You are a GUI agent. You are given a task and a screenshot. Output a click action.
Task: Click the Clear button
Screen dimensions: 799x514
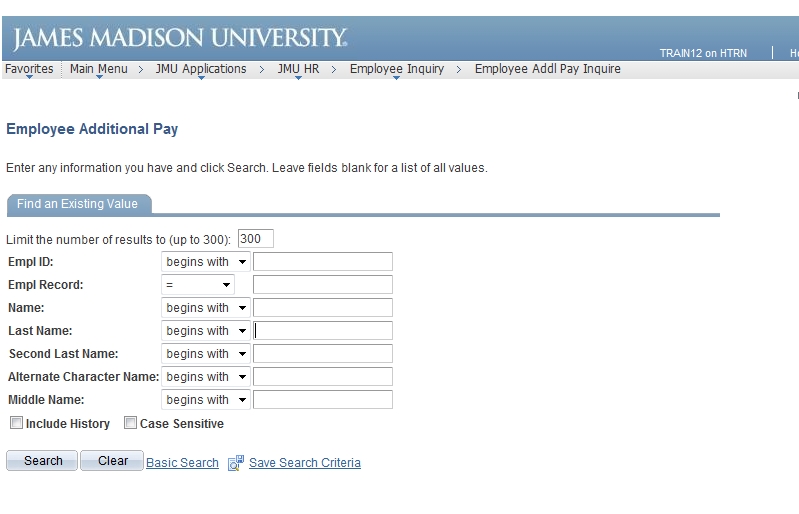click(112, 461)
